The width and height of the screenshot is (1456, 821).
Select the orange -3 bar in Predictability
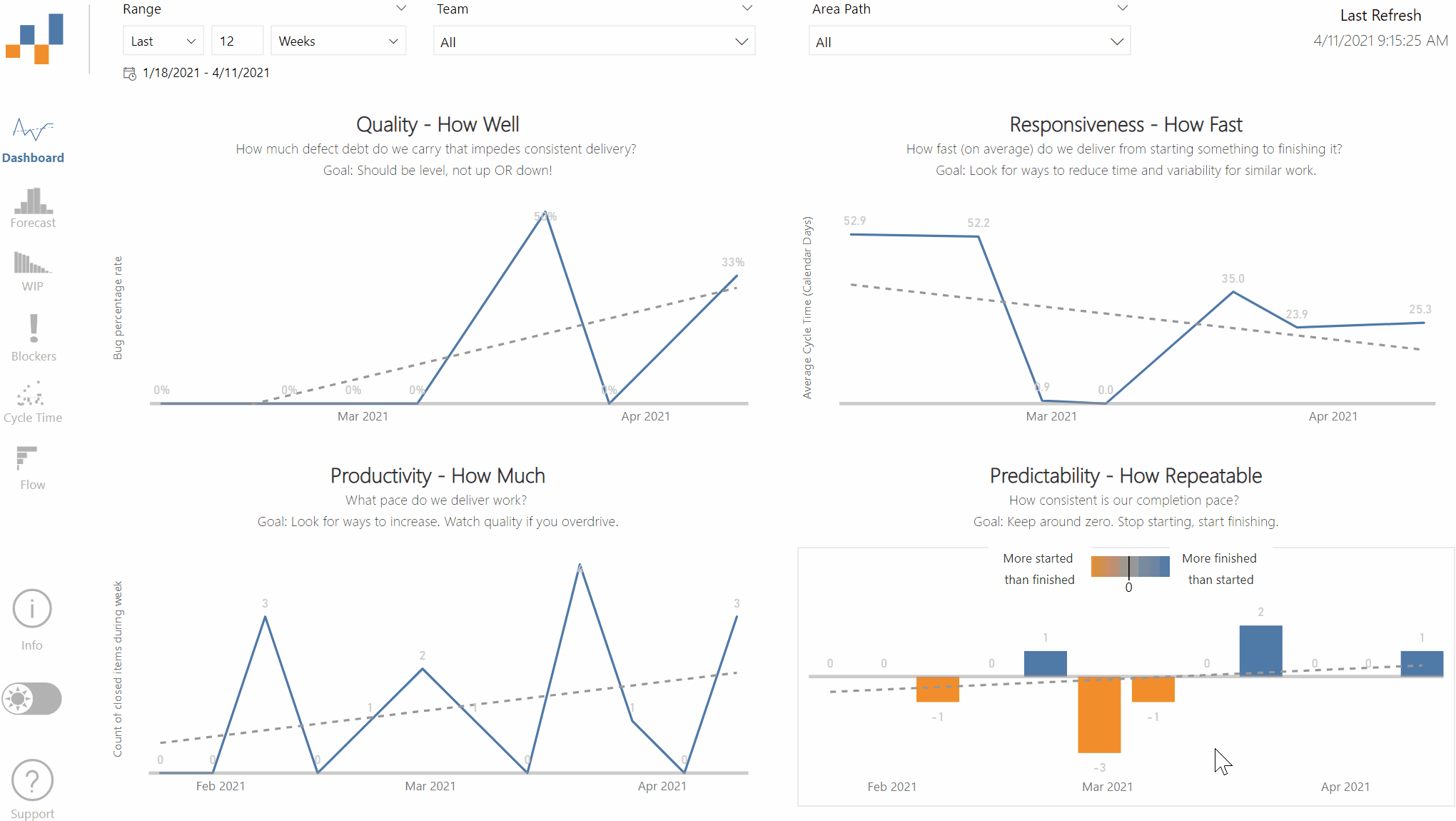point(1099,715)
